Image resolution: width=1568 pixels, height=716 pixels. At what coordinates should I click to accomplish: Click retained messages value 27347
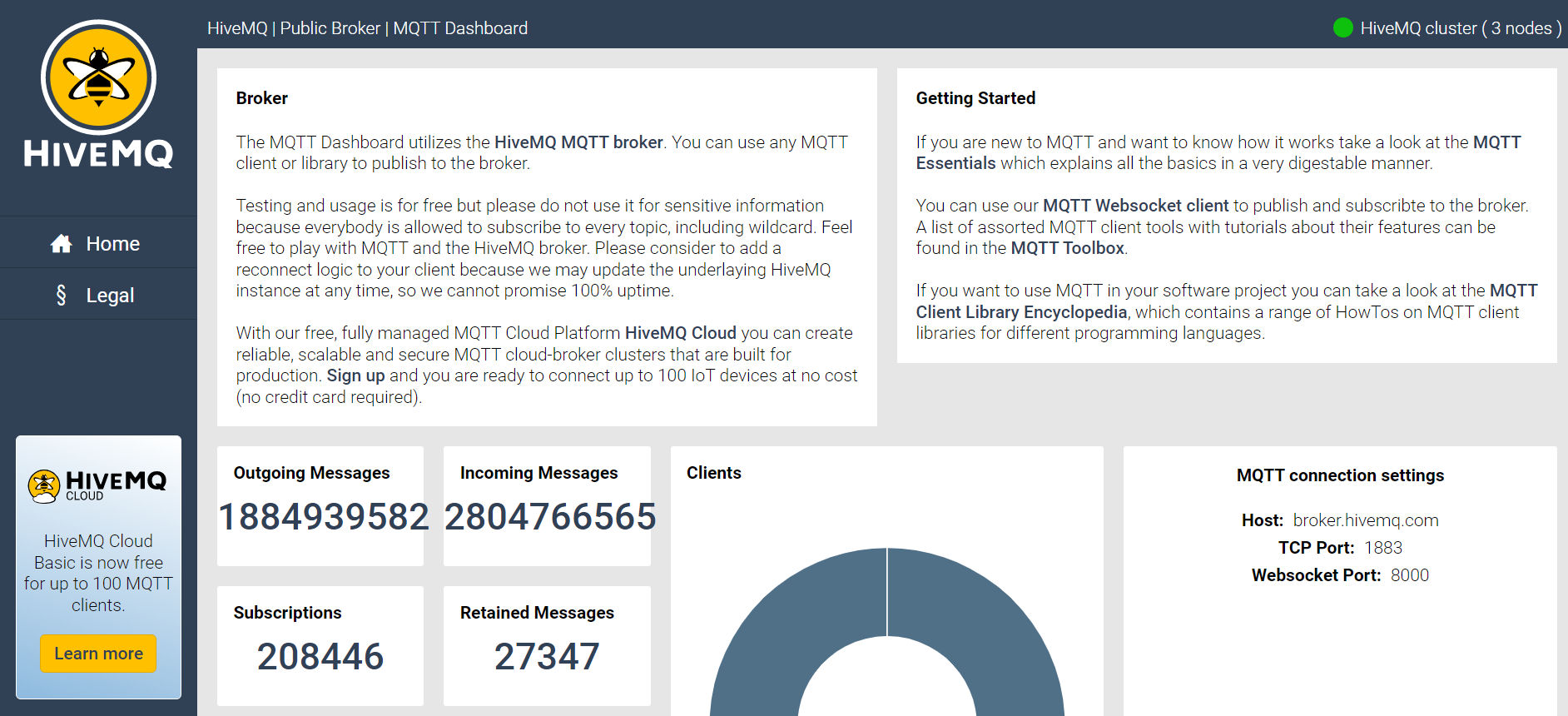pos(547,656)
